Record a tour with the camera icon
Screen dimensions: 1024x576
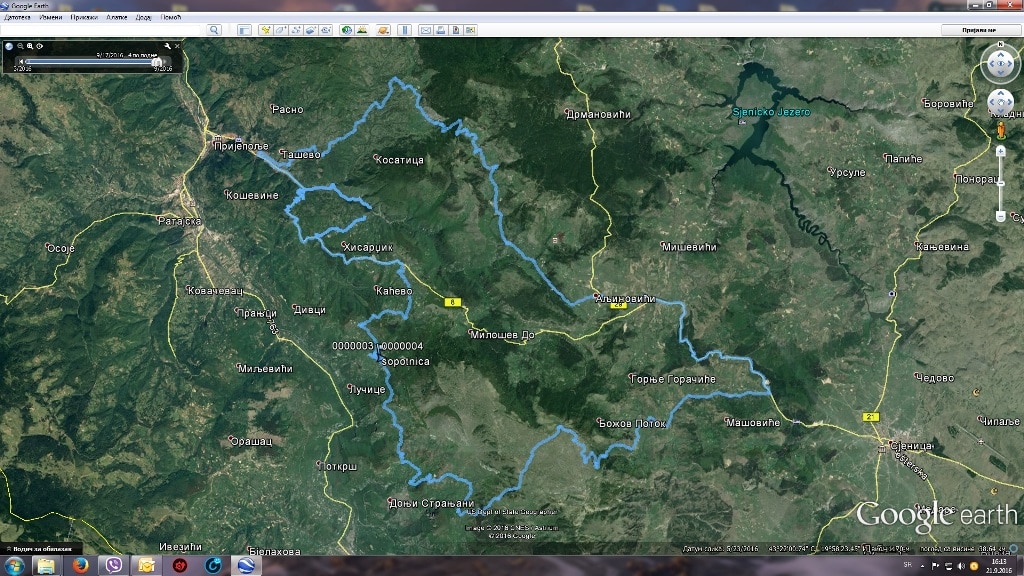point(325,30)
